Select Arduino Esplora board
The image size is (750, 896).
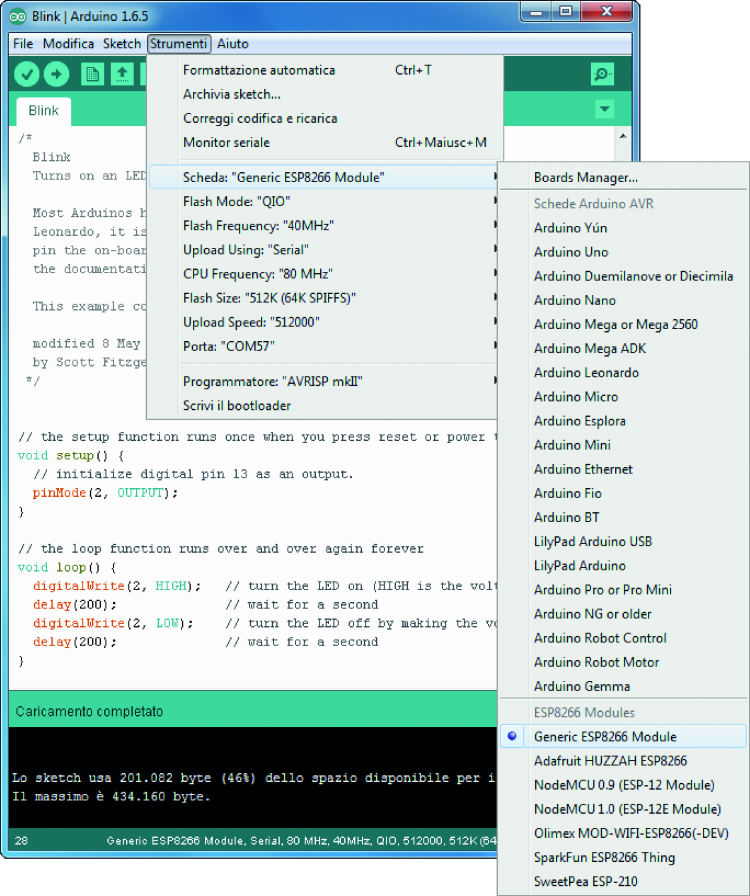623,421
